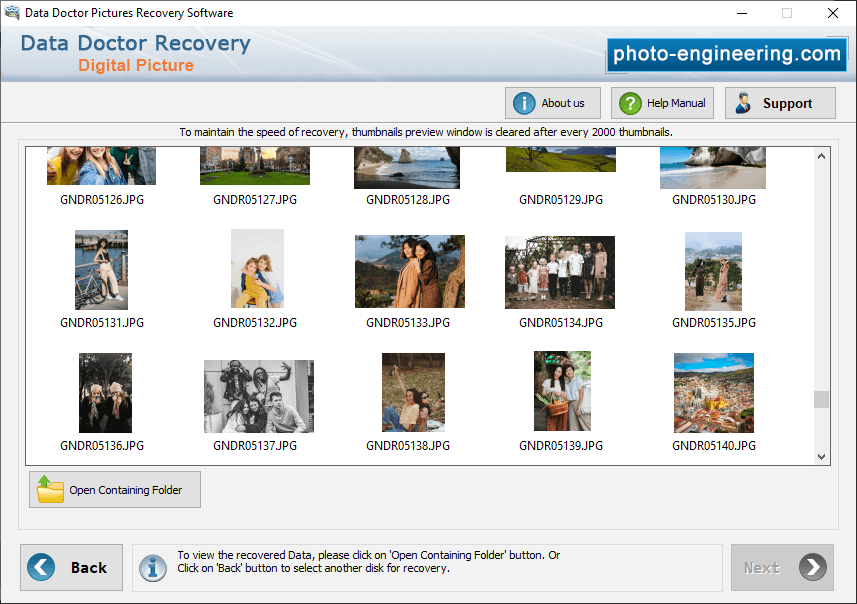
Task: Select thumbnail GNDR05128.JPG beach photo
Action: pyautogui.click(x=407, y=168)
